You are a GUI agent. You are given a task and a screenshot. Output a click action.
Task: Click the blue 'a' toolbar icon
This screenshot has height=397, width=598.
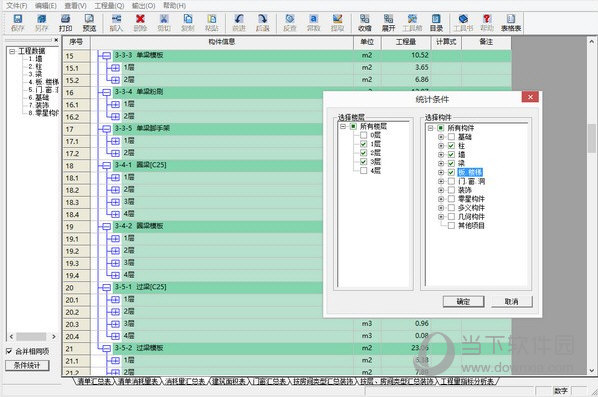(x=313, y=23)
